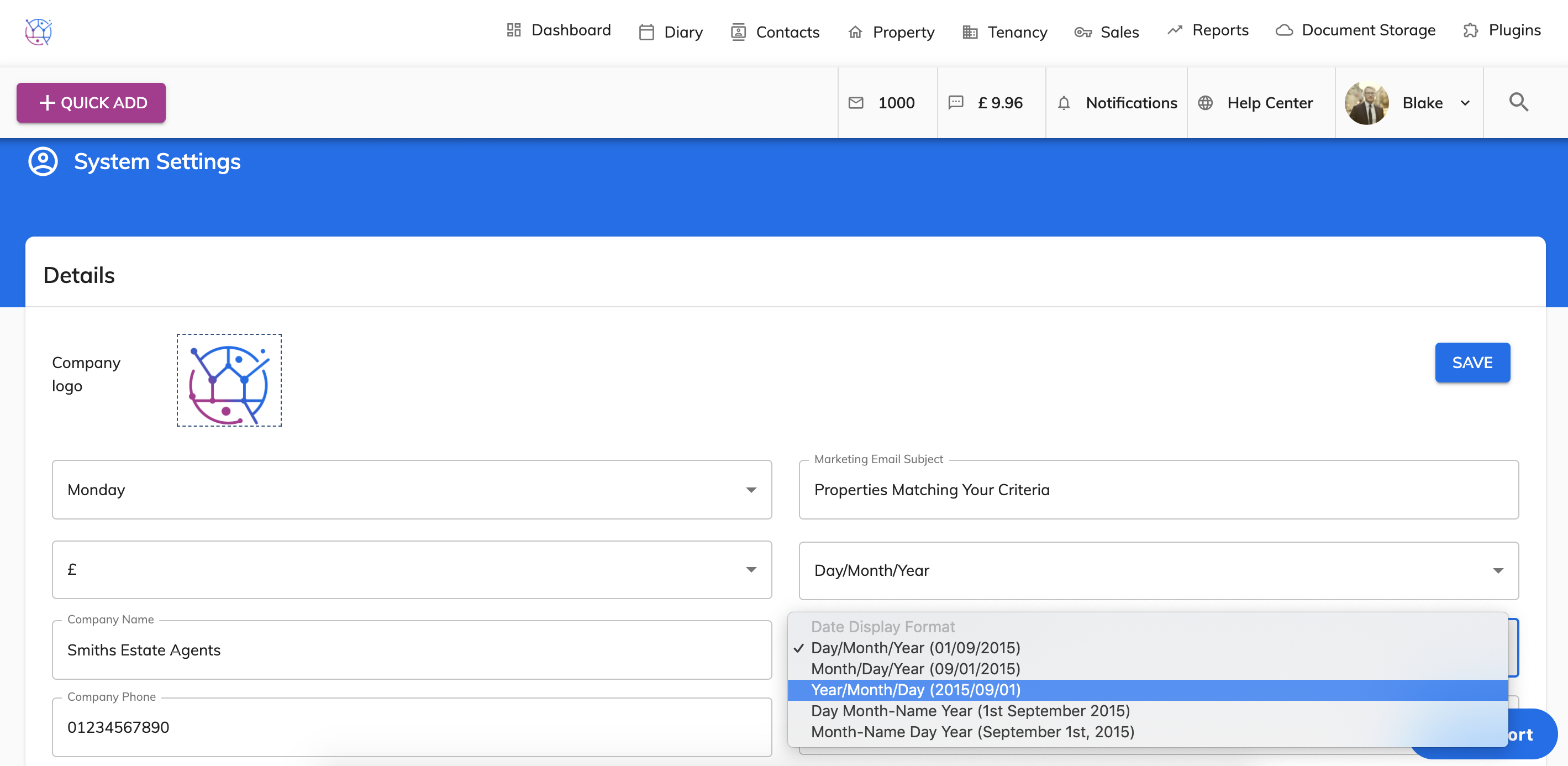Click Blake's profile avatar

click(1366, 103)
